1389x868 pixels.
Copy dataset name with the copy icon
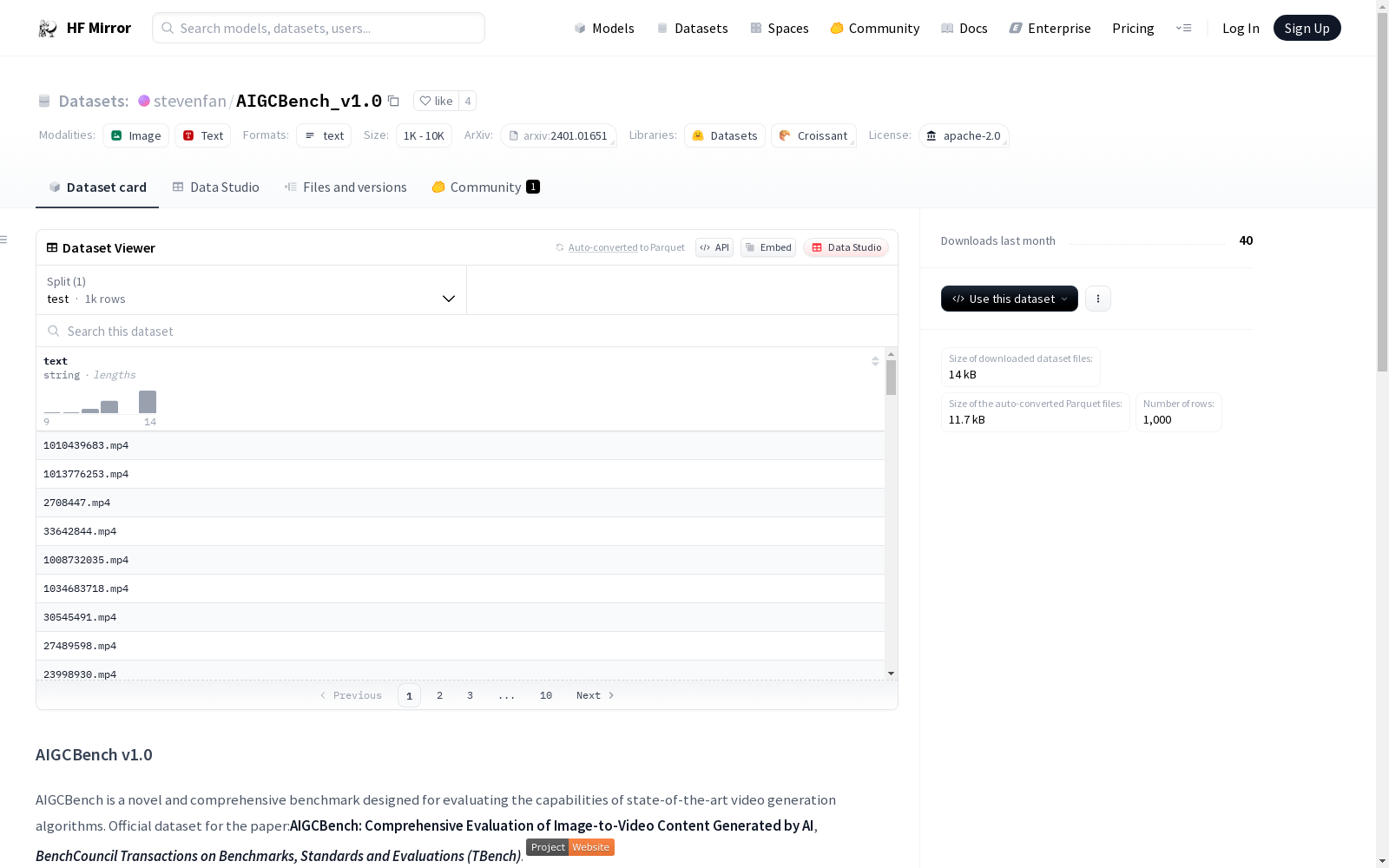coord(393,101)
